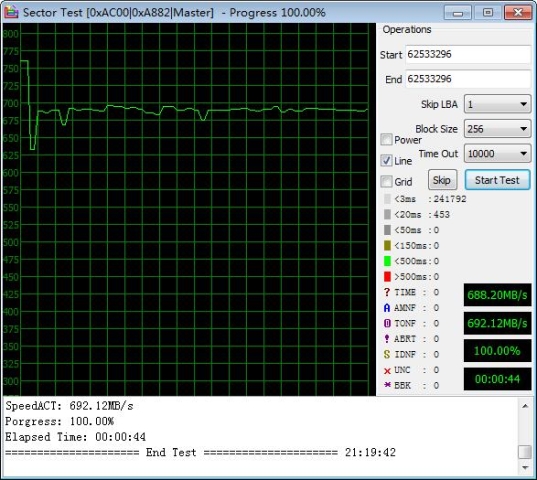Open the Skip LBA dropdown
The height and width of the screenshot is (480, 537).
pos(497,104)
